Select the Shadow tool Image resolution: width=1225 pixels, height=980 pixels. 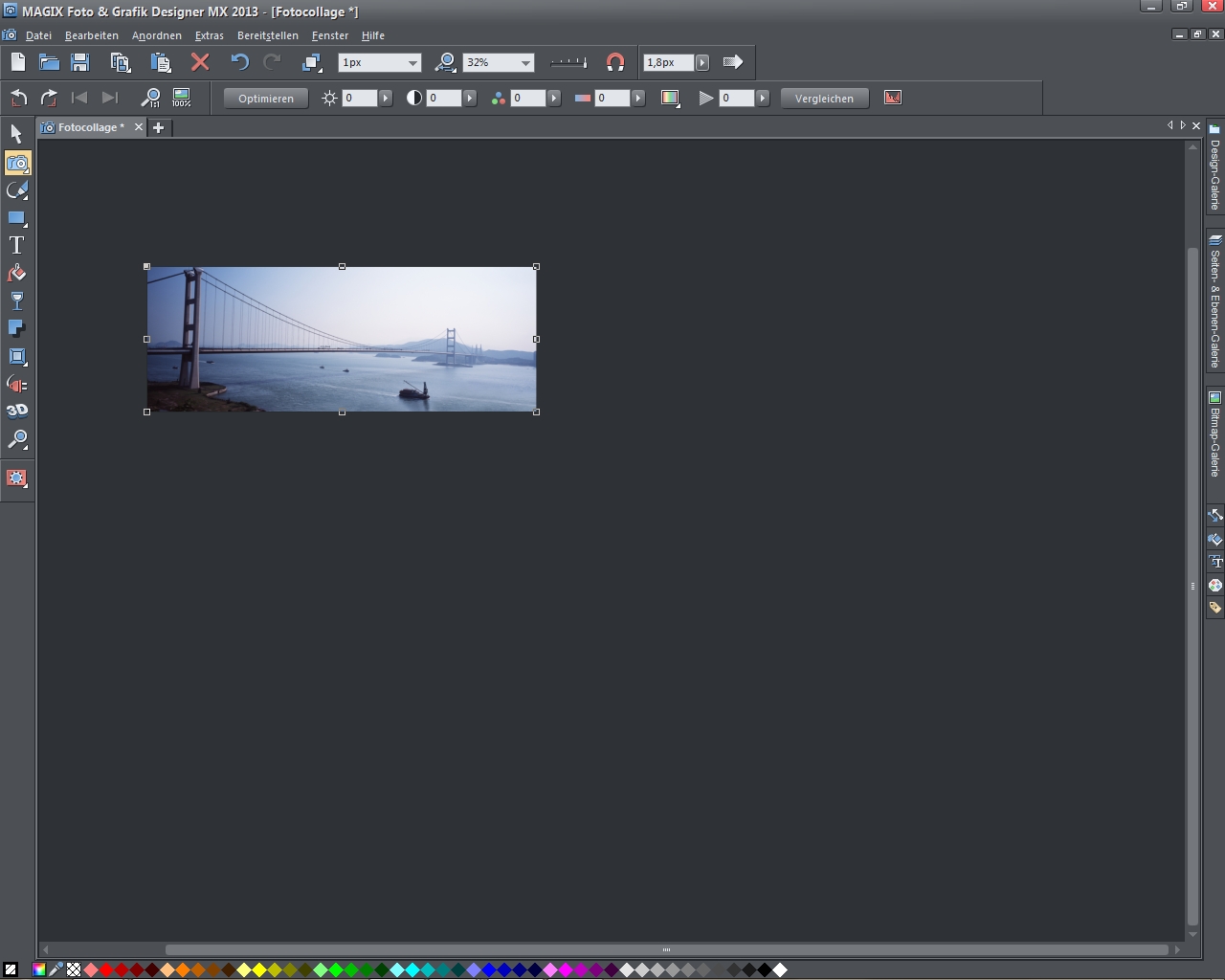click(16, 329)
